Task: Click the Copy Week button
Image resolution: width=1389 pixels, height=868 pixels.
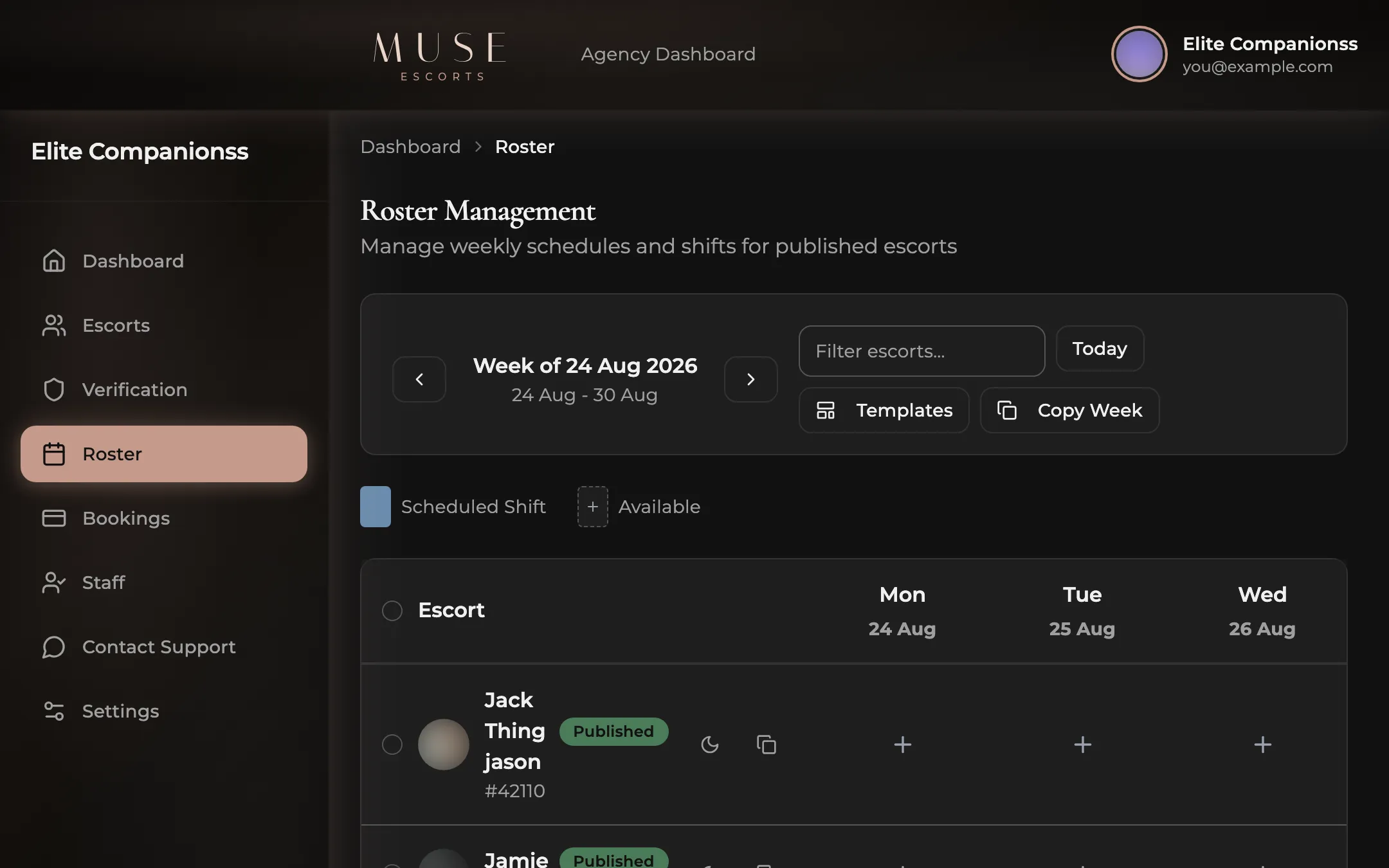Action: pyautogui.click(x=1069, y=410)
